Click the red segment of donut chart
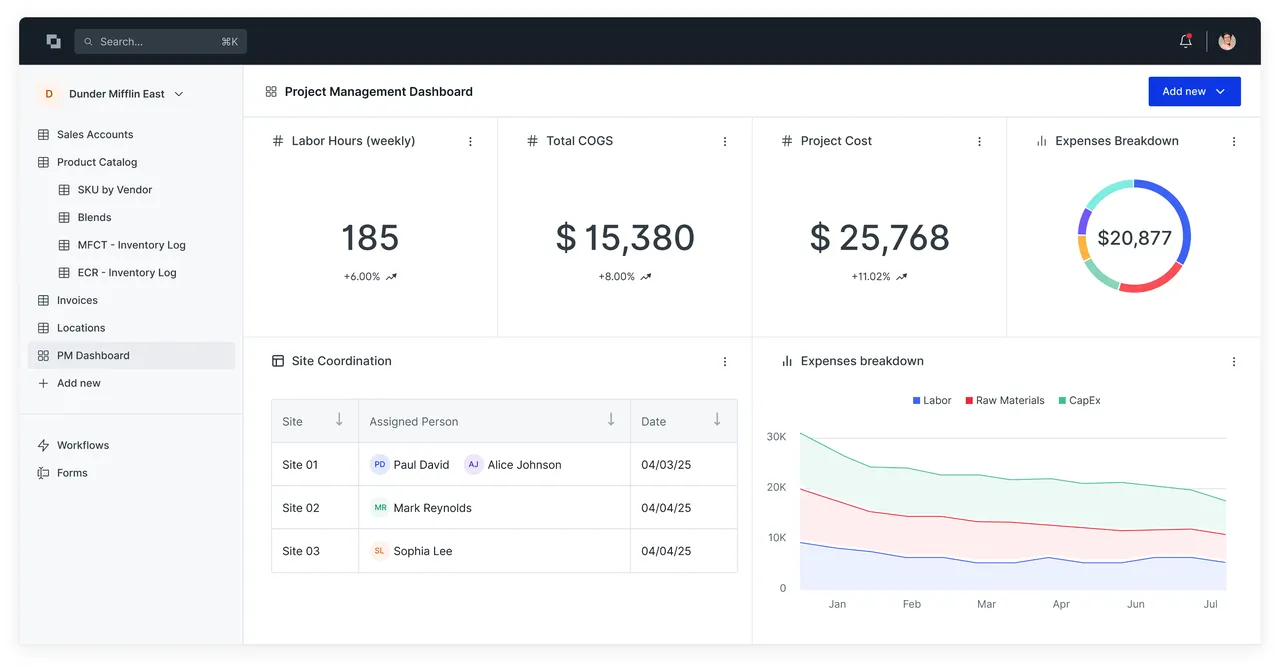1280x669 pixels. tap(1151, 283)
